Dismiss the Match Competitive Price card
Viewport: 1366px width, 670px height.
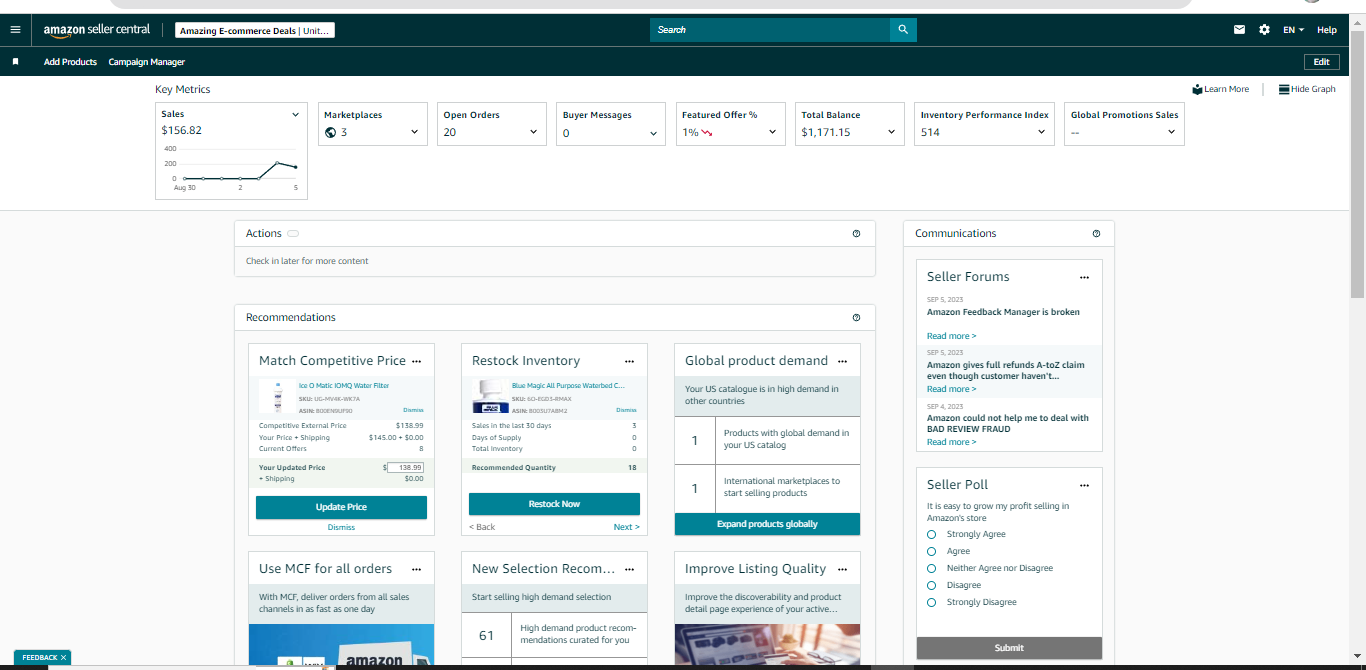341,527
